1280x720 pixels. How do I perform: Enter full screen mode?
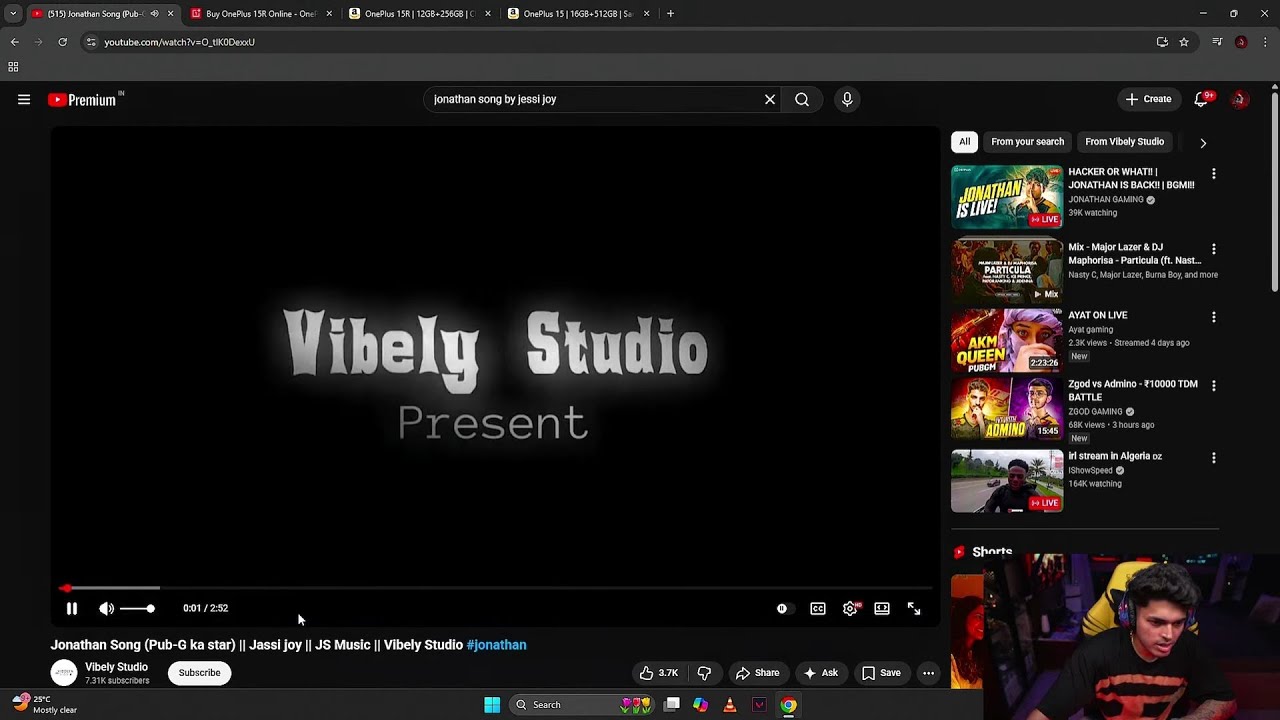point(914,608)
